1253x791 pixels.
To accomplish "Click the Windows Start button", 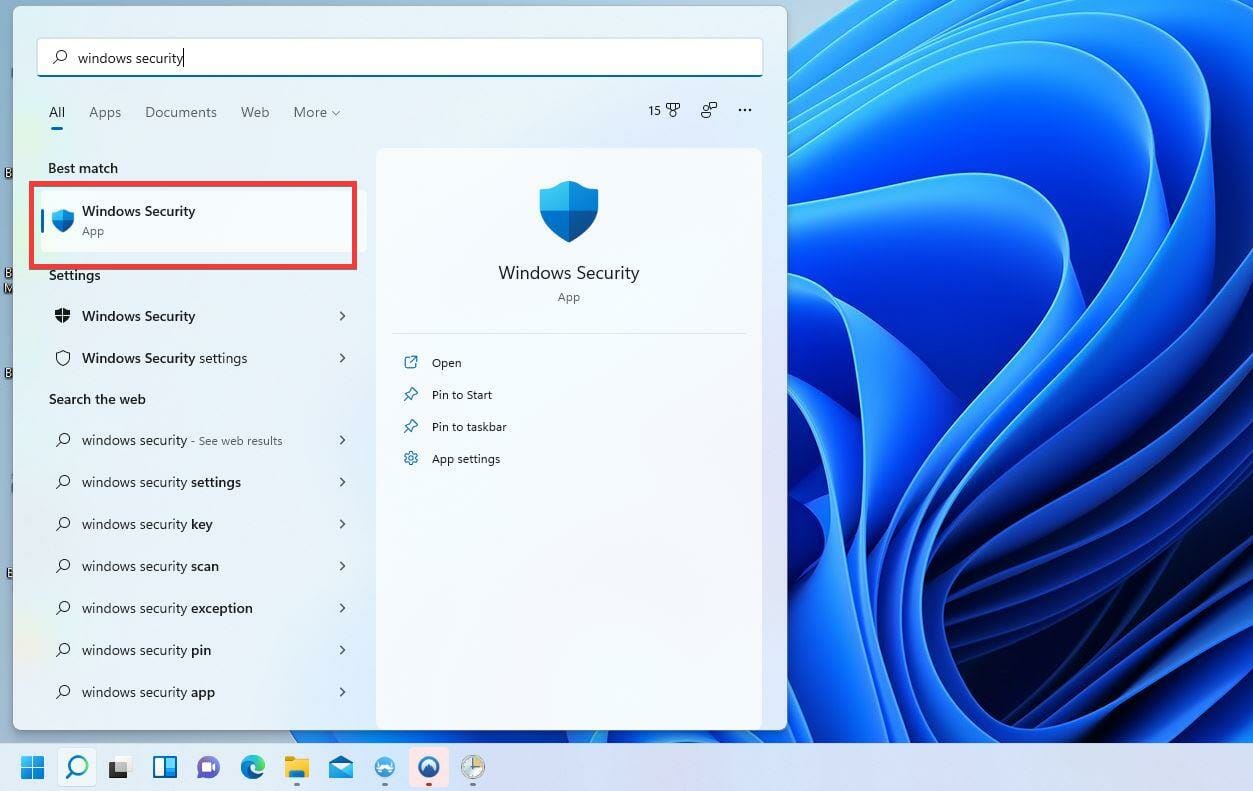I will point(32,767).
